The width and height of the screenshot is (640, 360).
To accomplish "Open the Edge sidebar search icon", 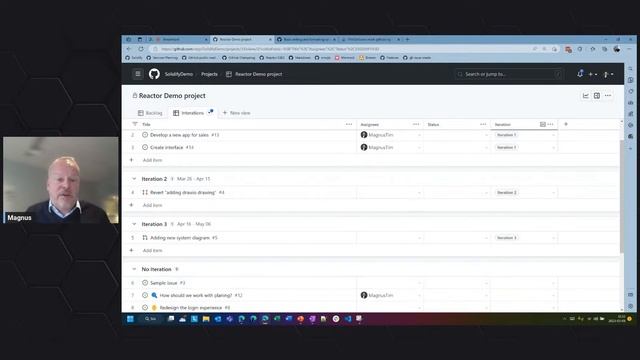I will click(x=631, y=69).
